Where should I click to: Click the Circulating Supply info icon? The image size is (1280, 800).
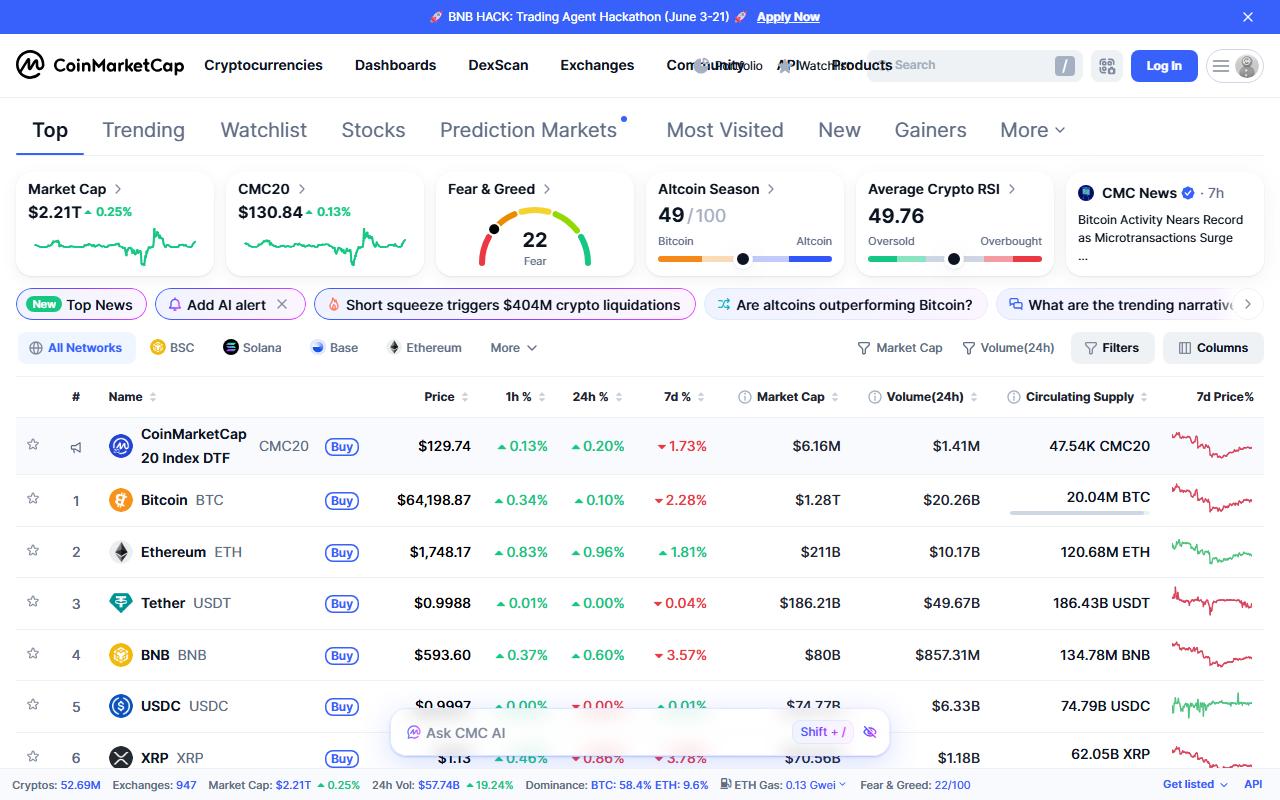[x=1013, y=397]
